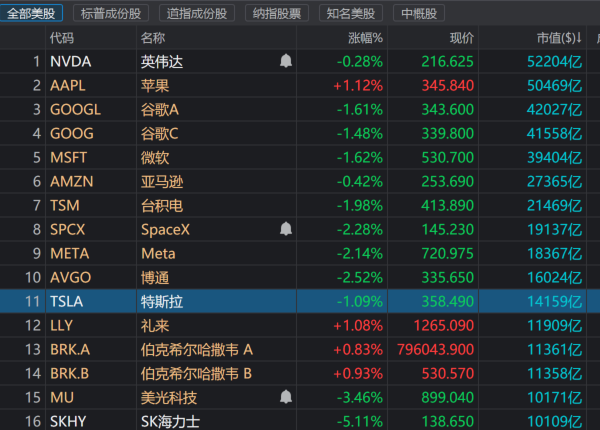The width and height of the screenshot is (600, 430).
Task: Select the LLY ticker code
Action: 61,326
